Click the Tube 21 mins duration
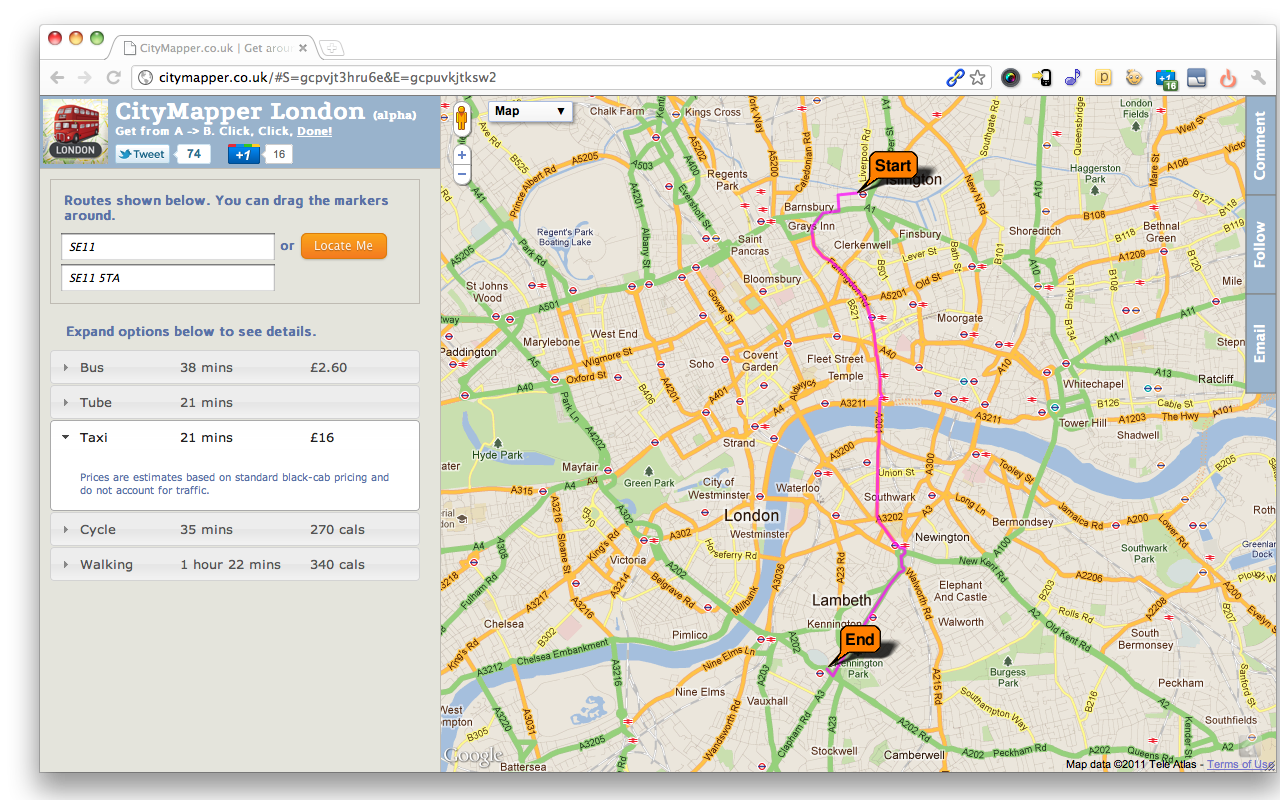1280x800 pixels. 206,402
